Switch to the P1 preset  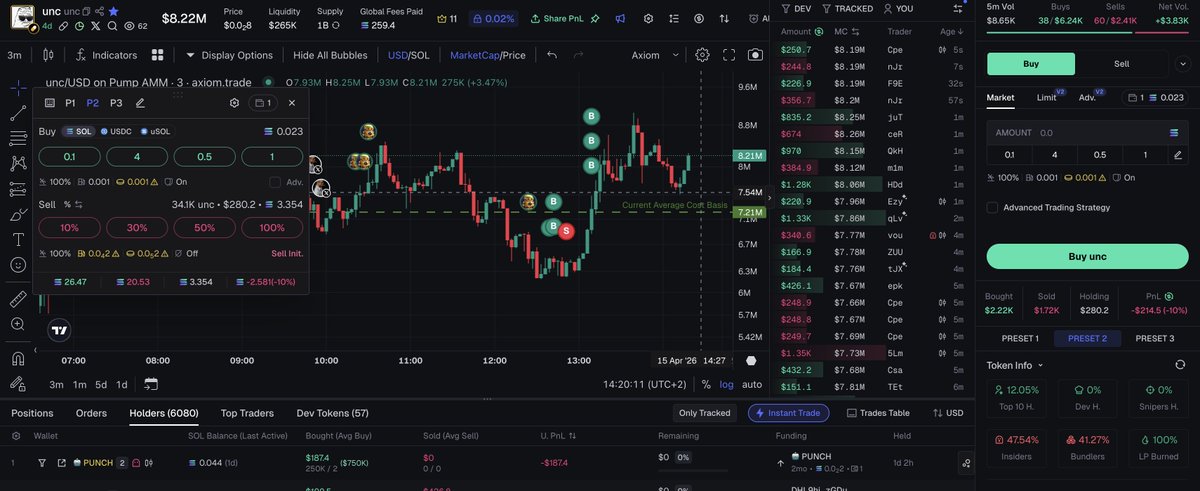pos(70,102)
